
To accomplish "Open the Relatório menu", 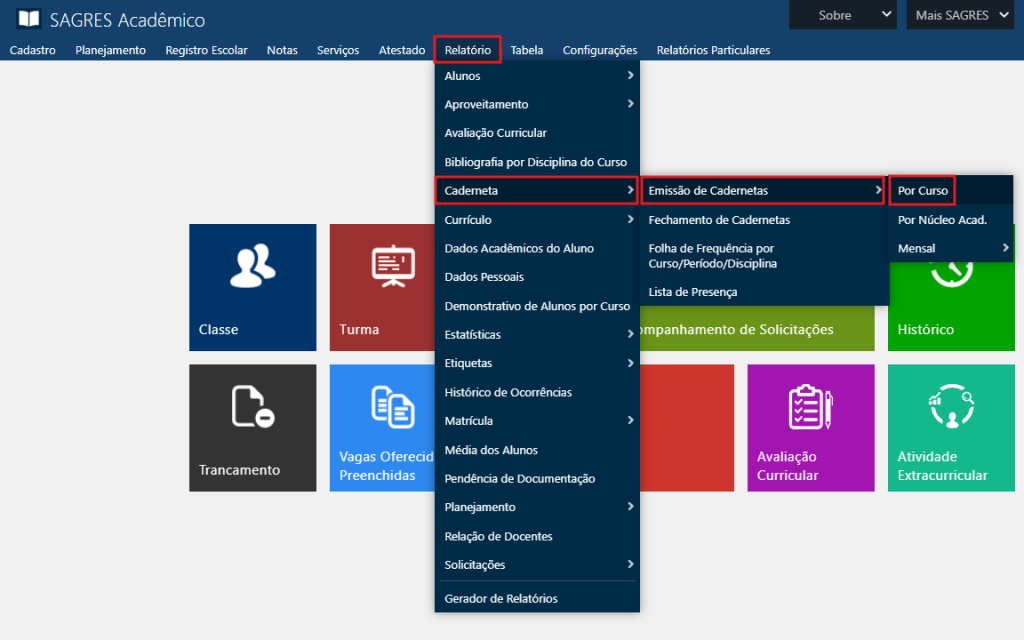I will (x=467, y=50).
